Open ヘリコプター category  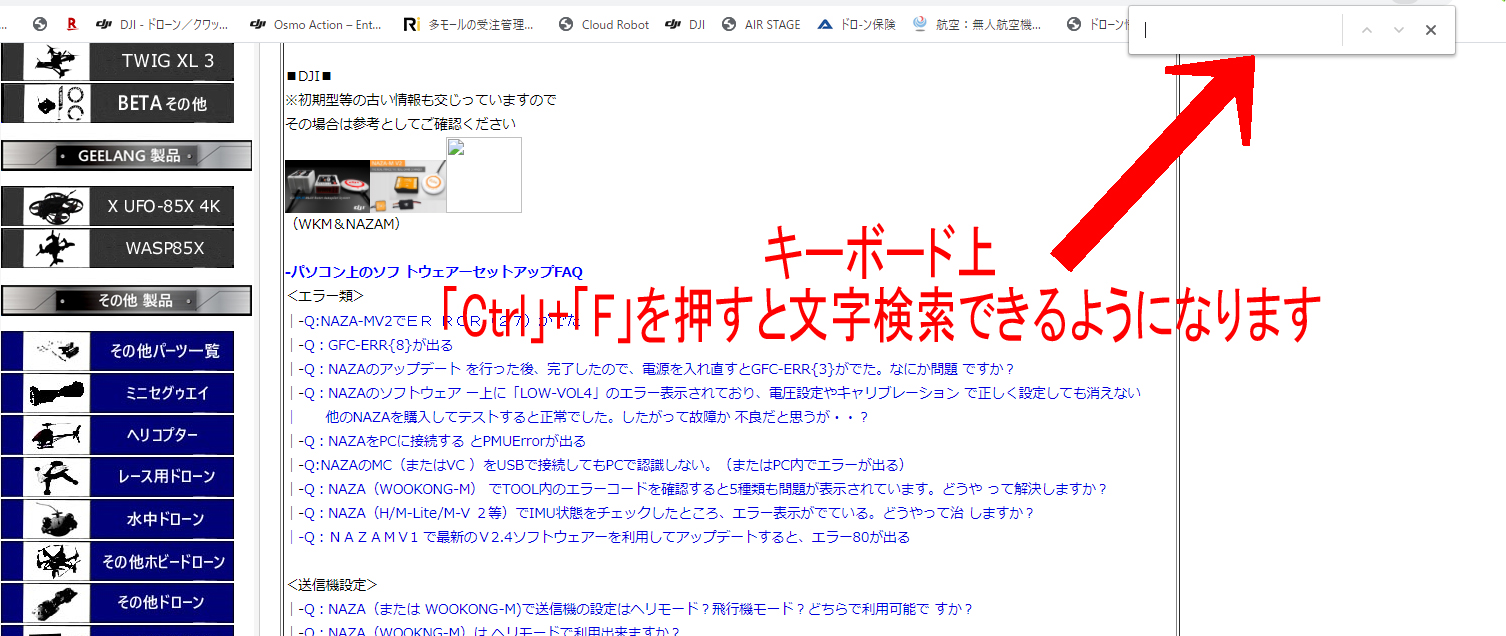pyautogui.click(x=117, y=435)
